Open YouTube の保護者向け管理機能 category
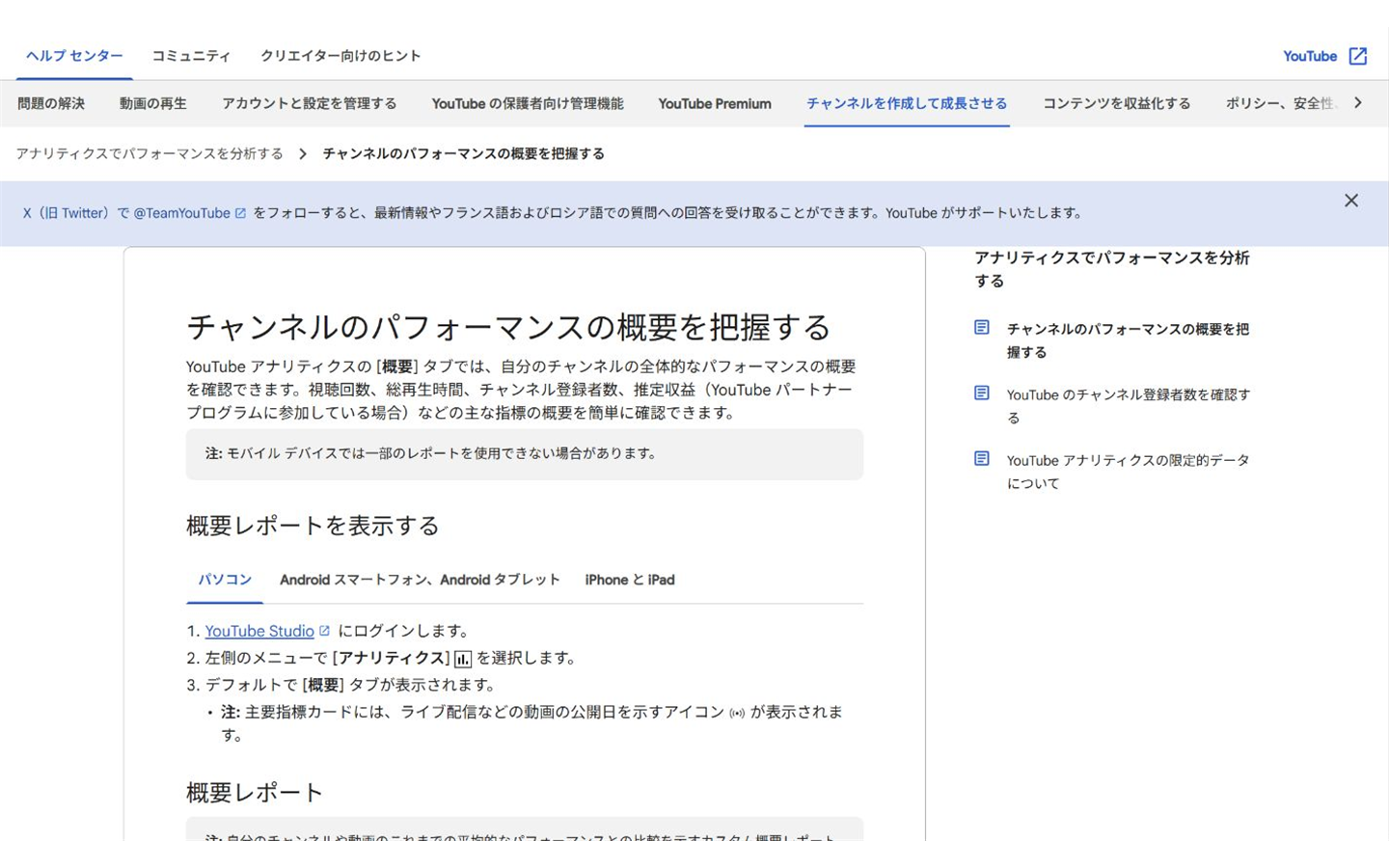1389x868 pixels. (x=528, y=103)
